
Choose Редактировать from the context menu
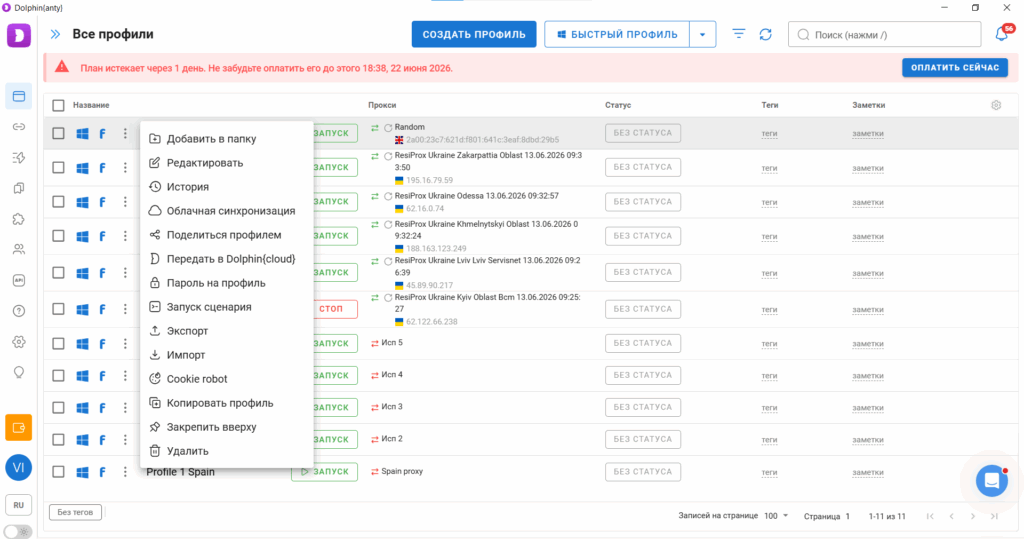tap(204, 163)
